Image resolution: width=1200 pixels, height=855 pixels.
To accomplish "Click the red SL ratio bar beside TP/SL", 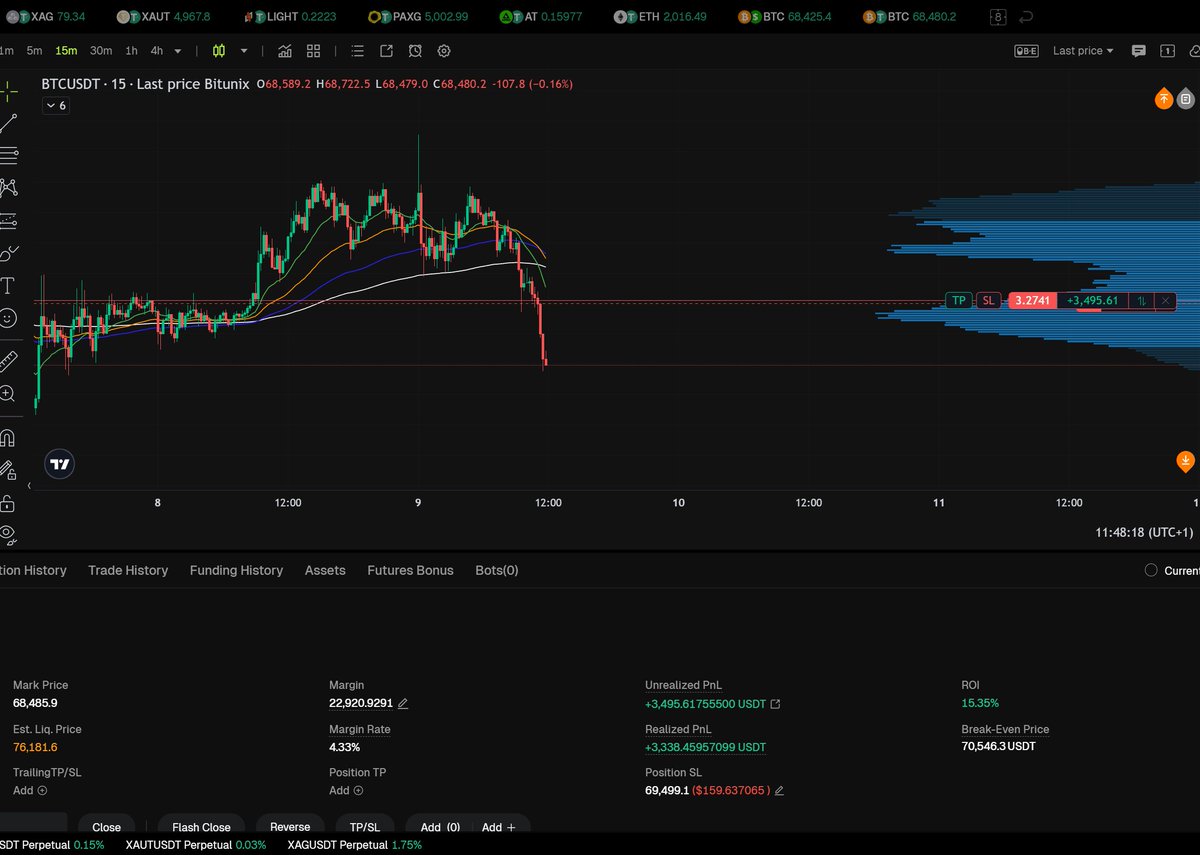I will 1032,300.
